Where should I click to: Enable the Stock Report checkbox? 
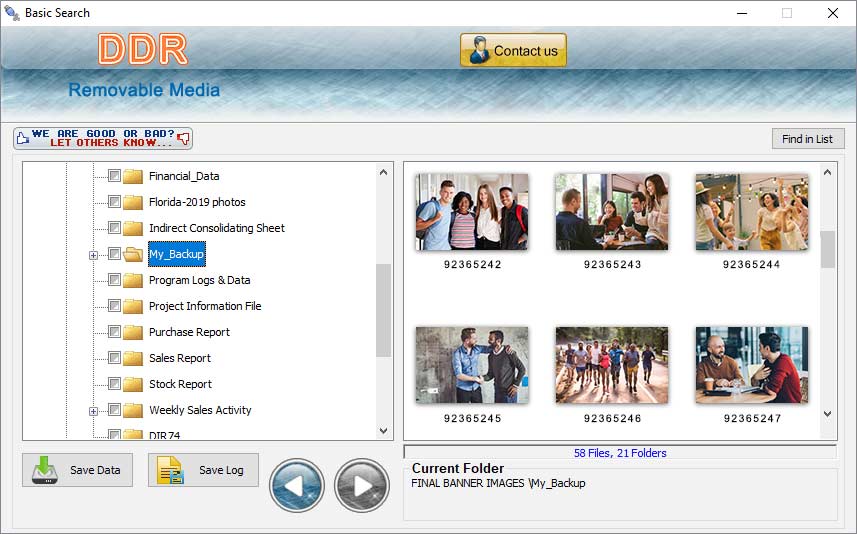point(114,383)
